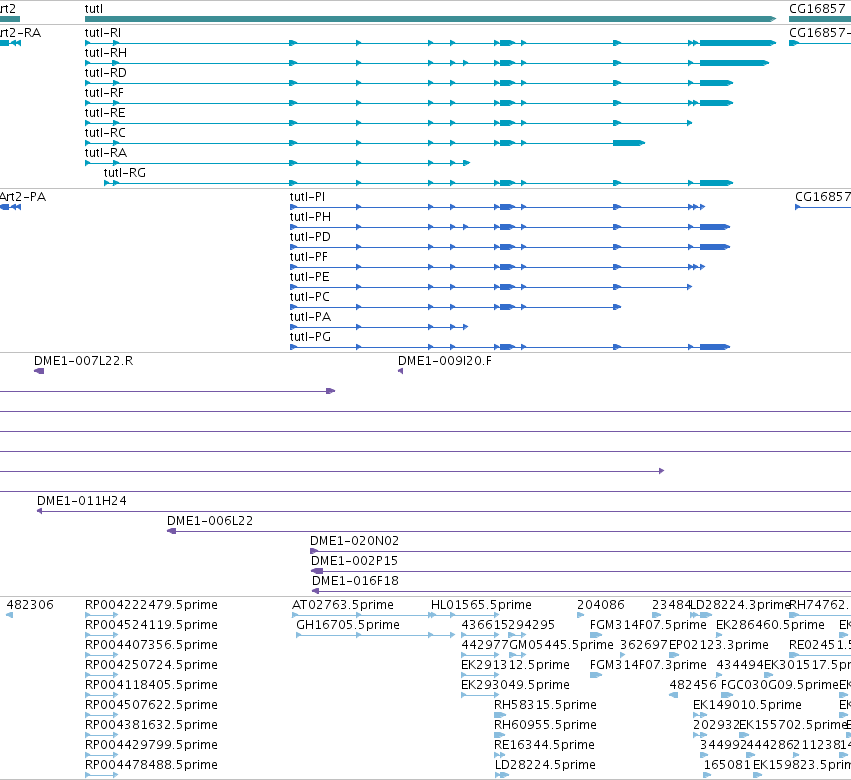Image resolution: width=851 pixels, height=780 pixels.
Task: Select the LD28224.5prime EST label
Action: [545, 765]
